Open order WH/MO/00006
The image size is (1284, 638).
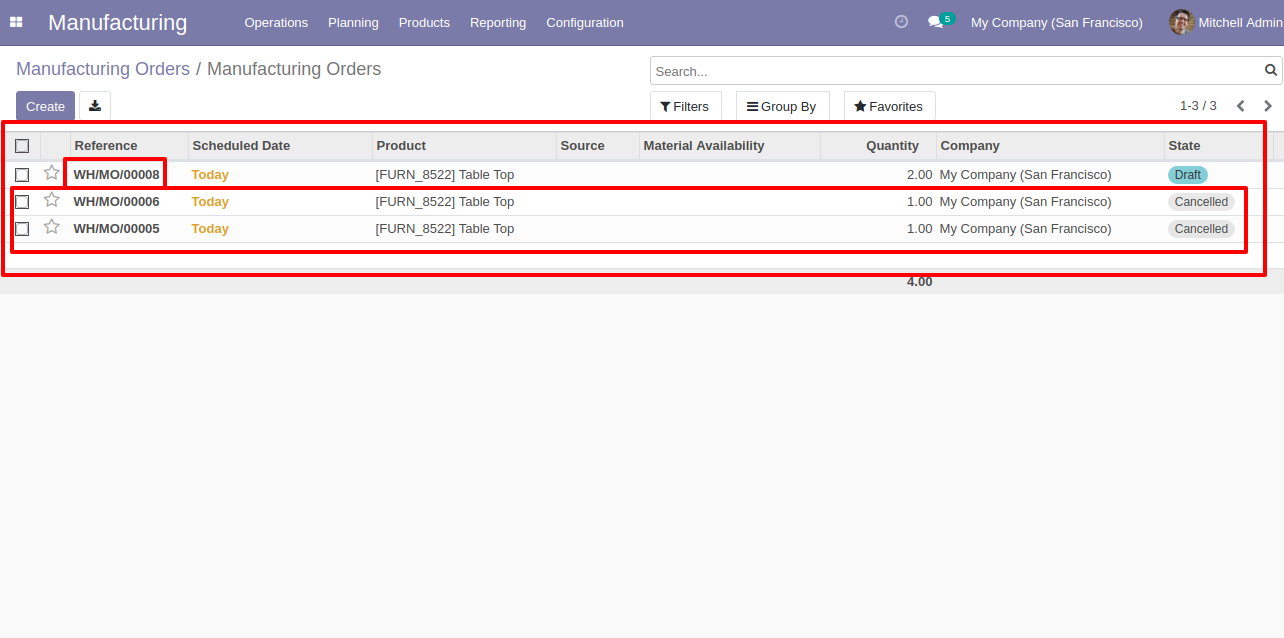click(116, 202)
